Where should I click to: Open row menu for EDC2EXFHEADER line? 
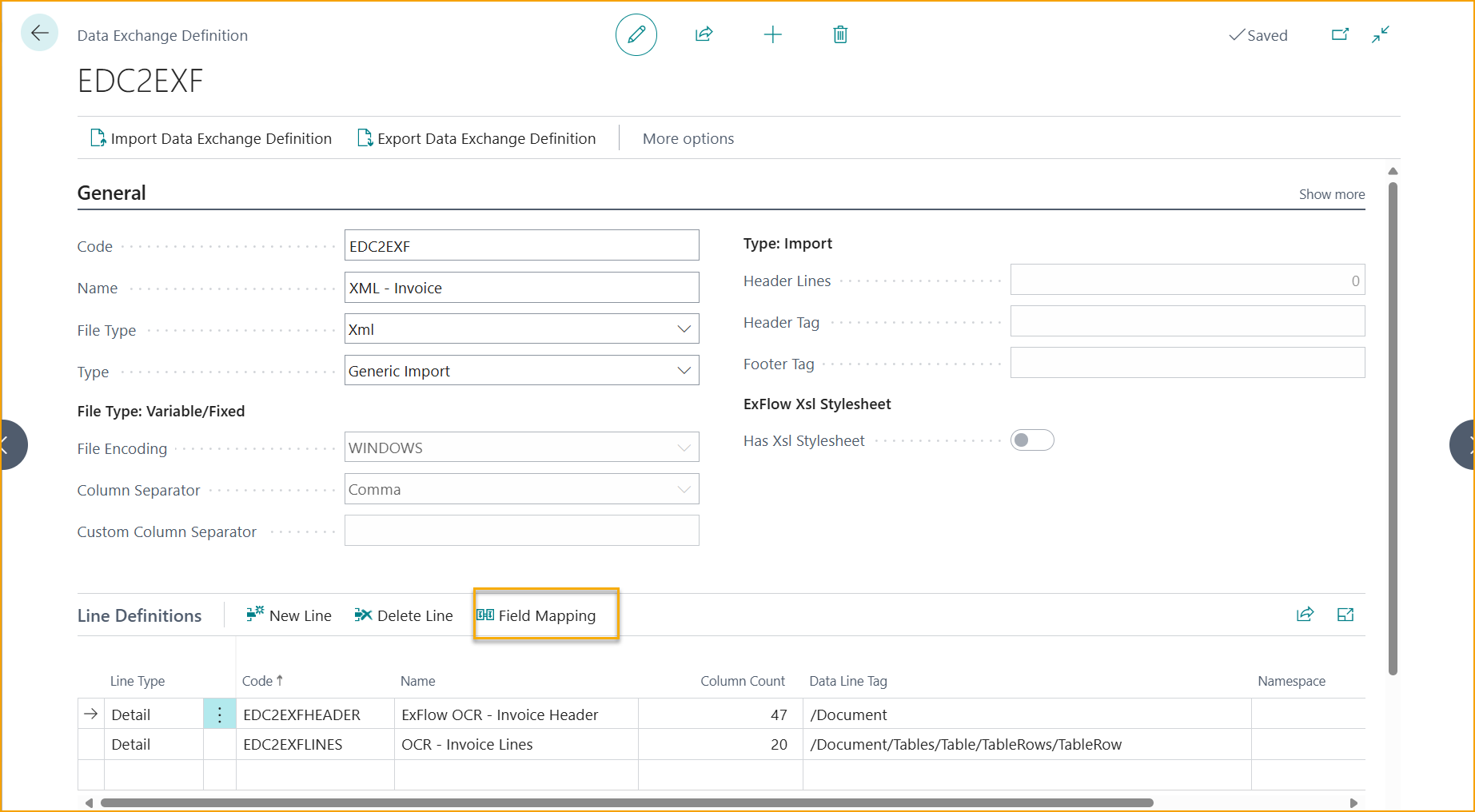(x=220, y=714)
